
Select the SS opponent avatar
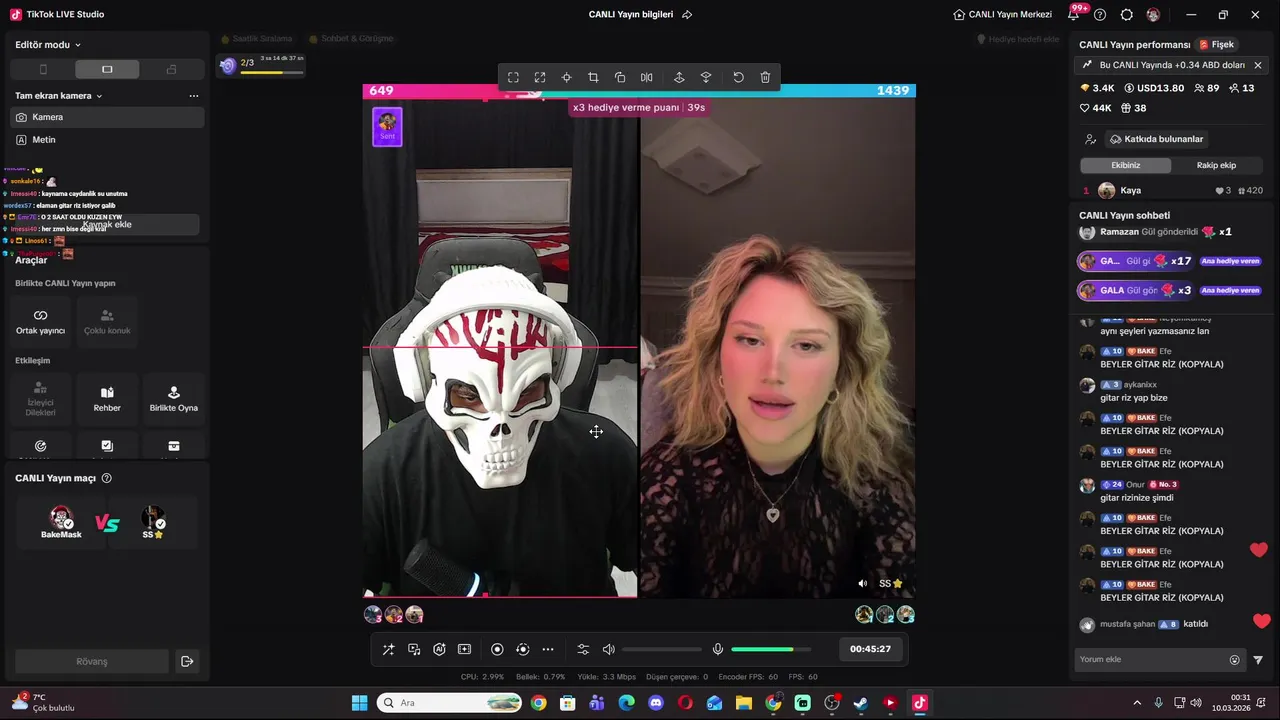pyautogui.click(x=153, y=522)
